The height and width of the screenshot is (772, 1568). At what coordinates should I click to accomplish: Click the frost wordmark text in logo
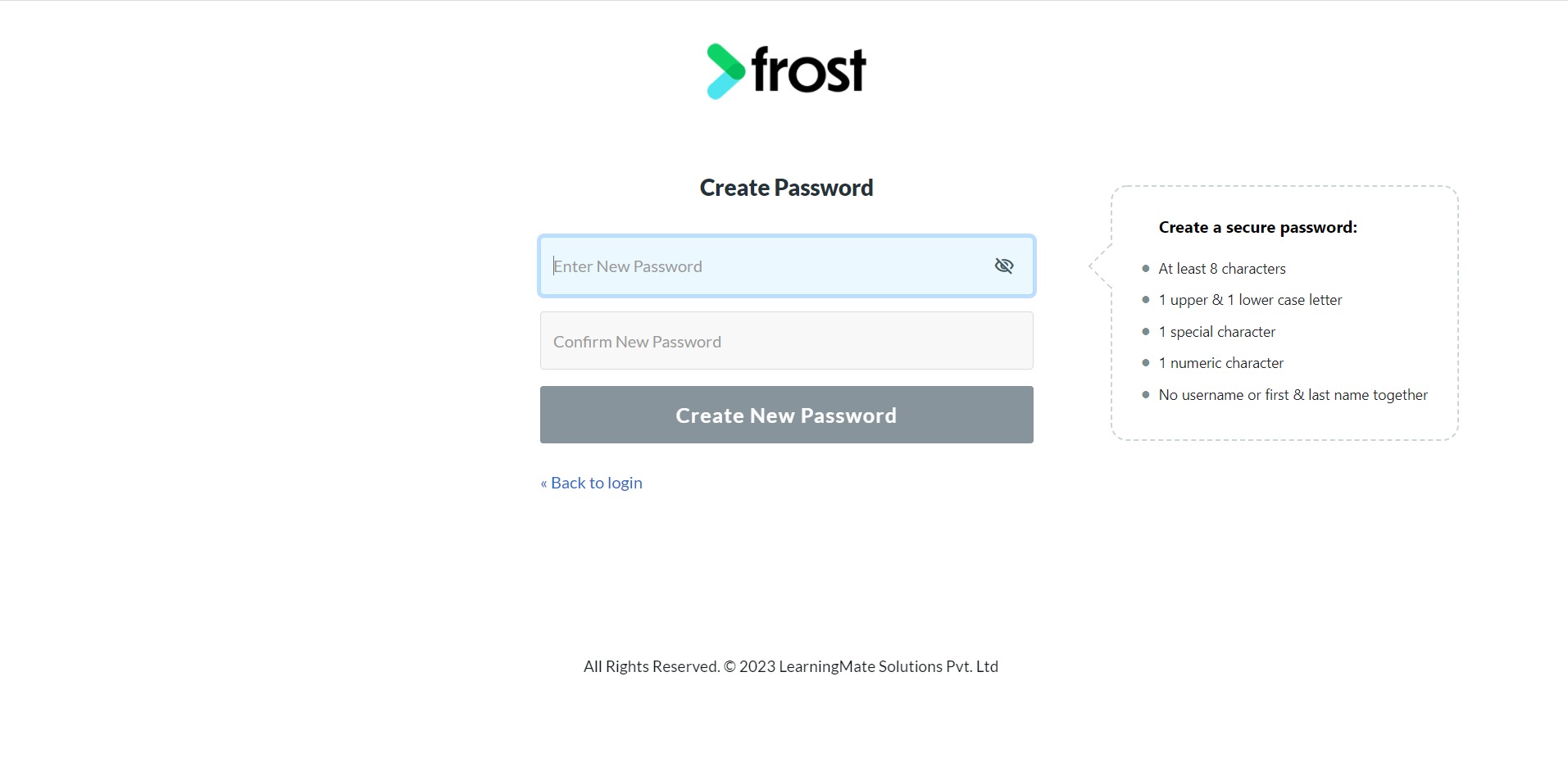(x=808, y=70)
